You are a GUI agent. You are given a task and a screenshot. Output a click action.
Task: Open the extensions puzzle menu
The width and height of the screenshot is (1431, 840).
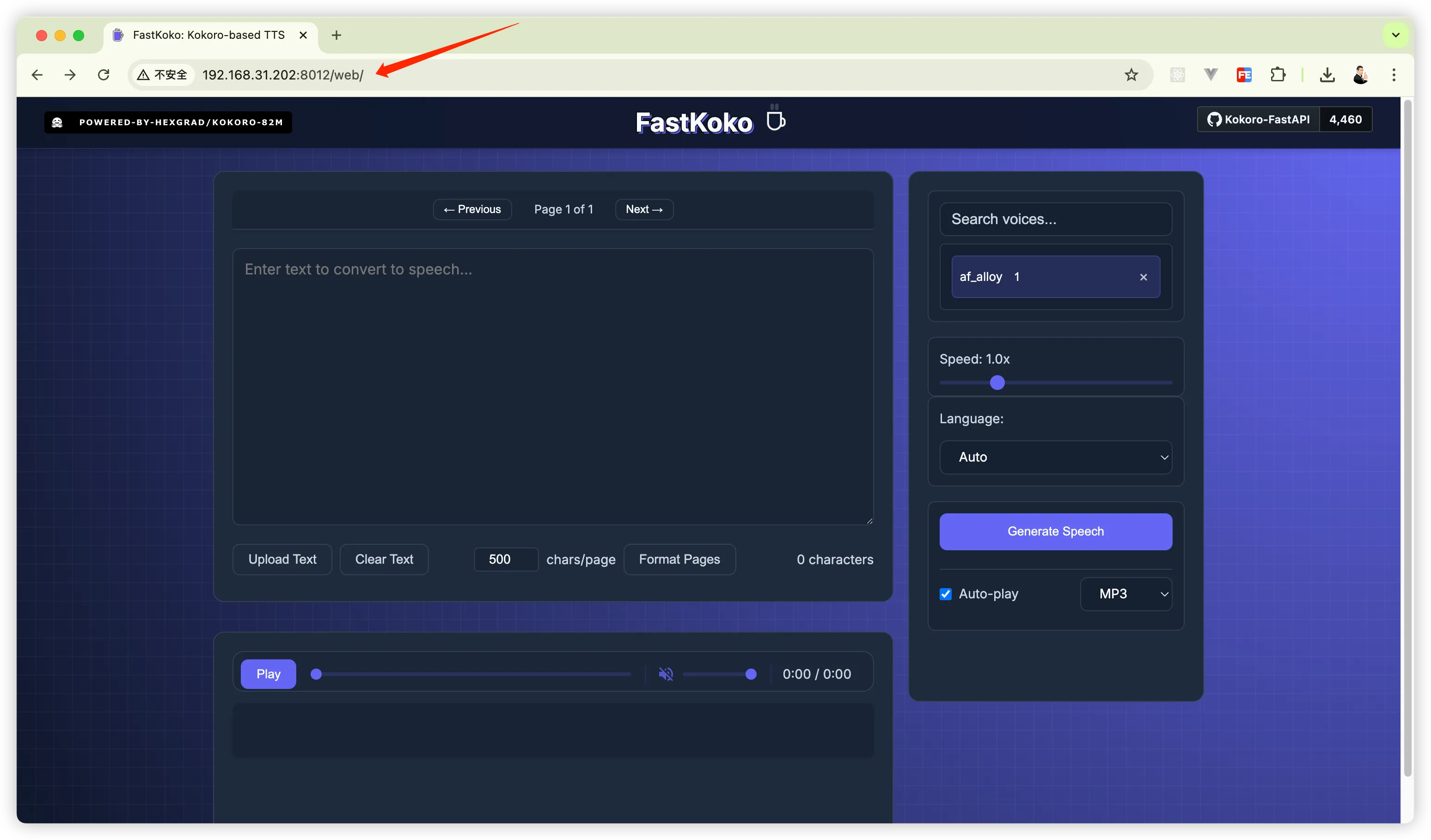[1278, 75]
